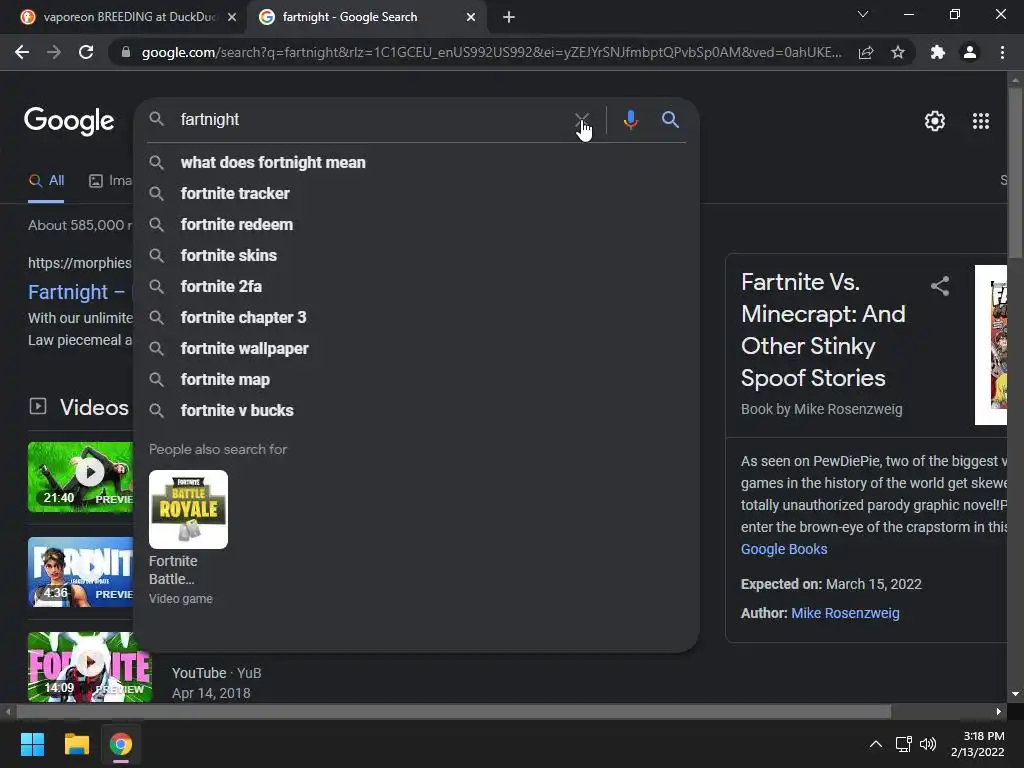Share this page from address bar
This screenshot has height=768, width=1024.
pyautogui.click(x=866, y=52)
